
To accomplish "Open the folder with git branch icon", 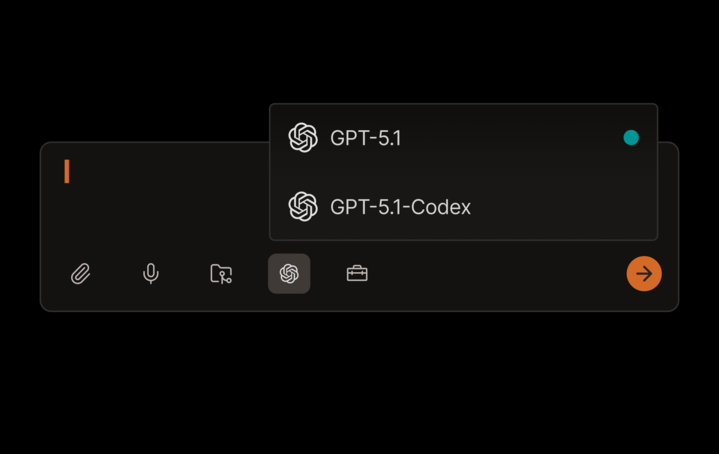I will coord(221,274).
